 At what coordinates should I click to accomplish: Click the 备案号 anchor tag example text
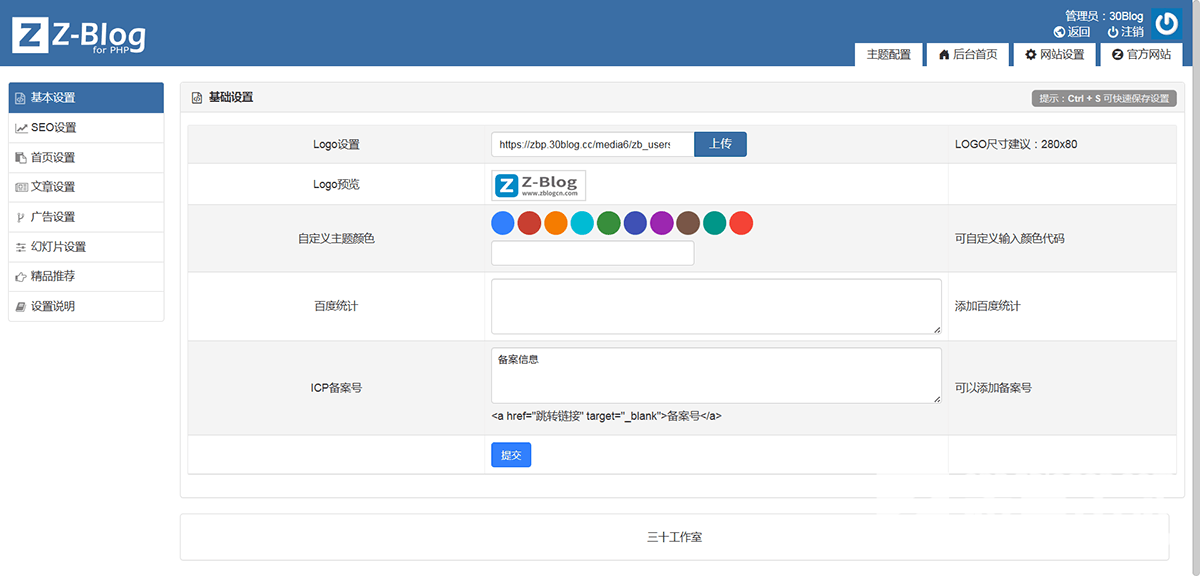click(x=606, y=415)
